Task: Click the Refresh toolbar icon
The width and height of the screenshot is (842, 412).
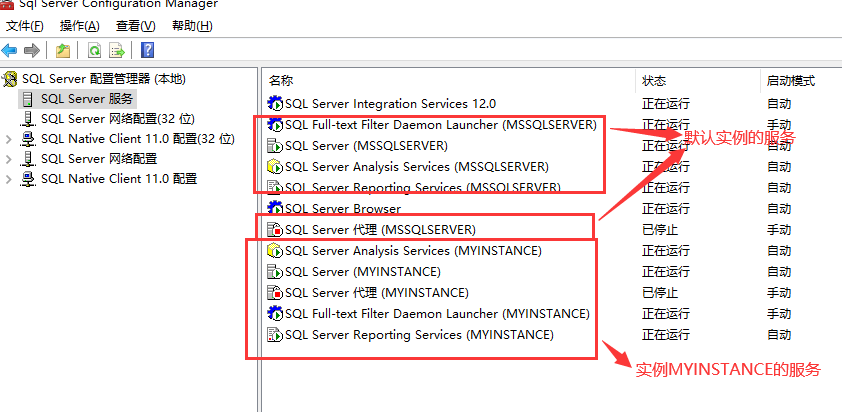Action: pos(95,50)
